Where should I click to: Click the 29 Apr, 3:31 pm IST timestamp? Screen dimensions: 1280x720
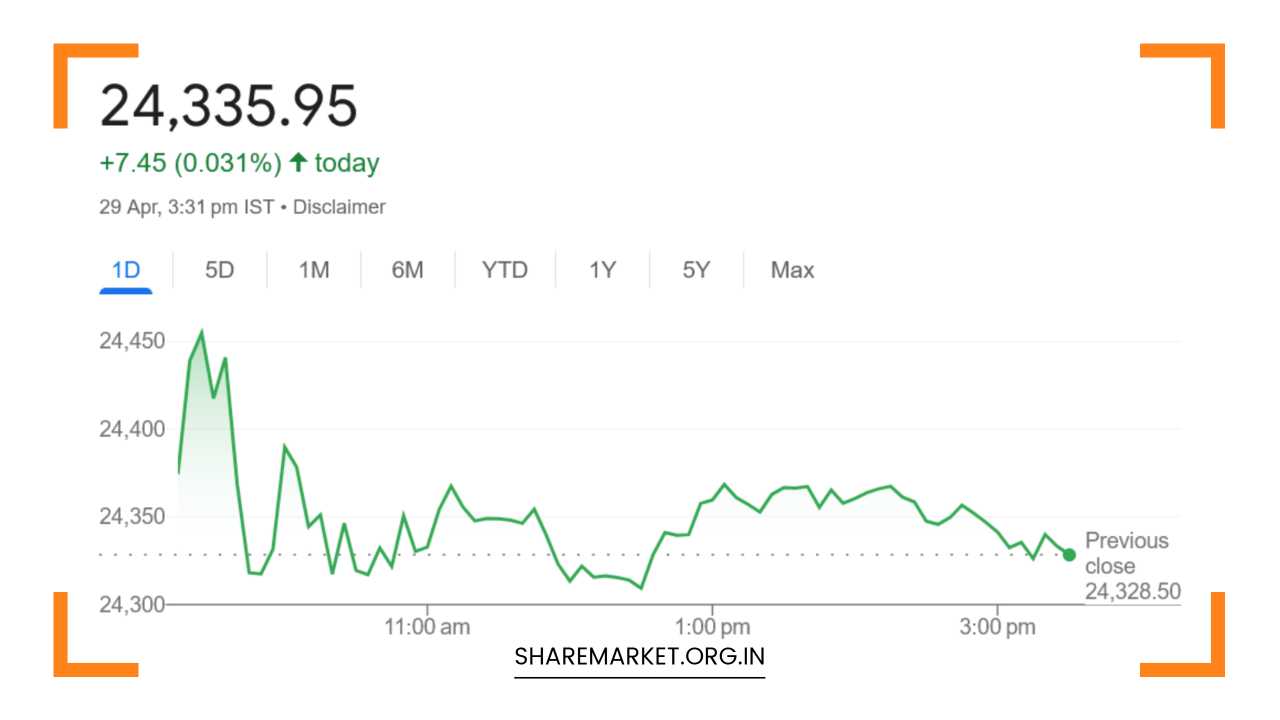click(x=186, y=207)
